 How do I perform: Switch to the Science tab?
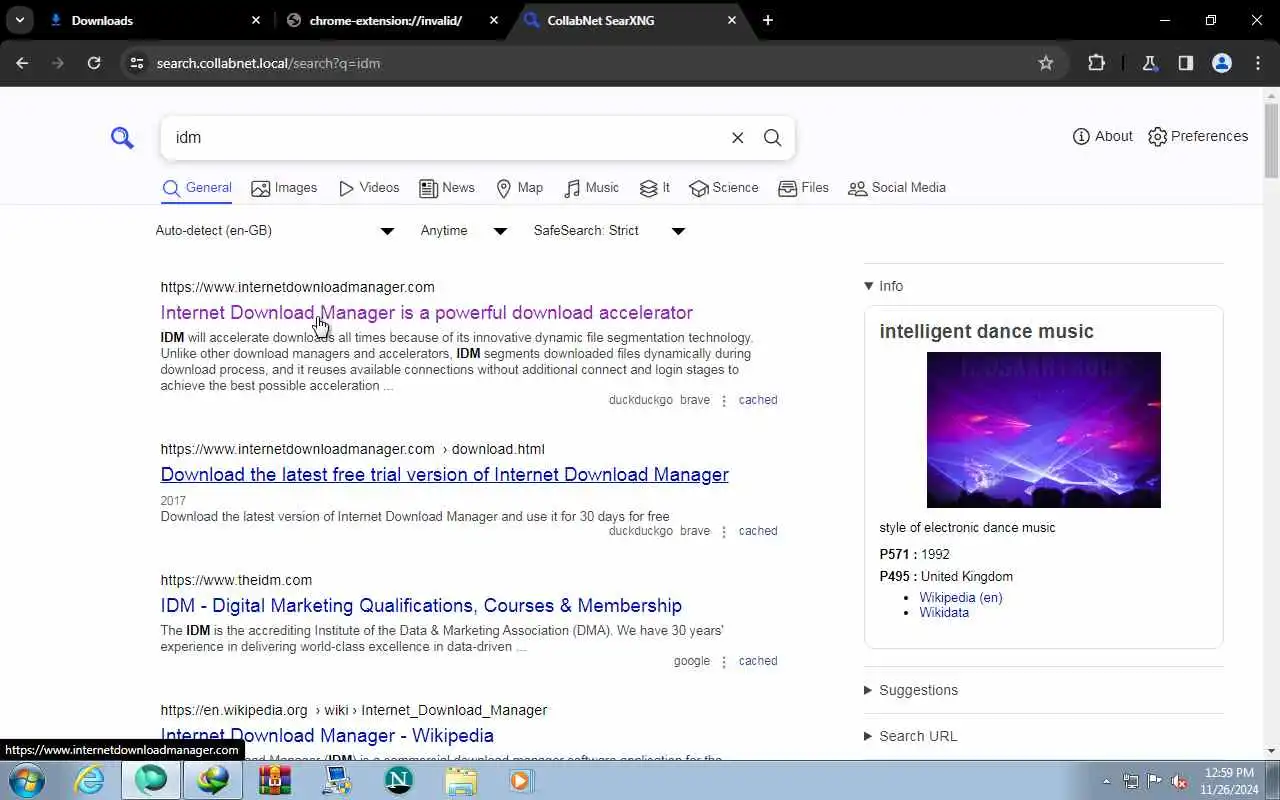pyautogui.click(x=724, y=188)
